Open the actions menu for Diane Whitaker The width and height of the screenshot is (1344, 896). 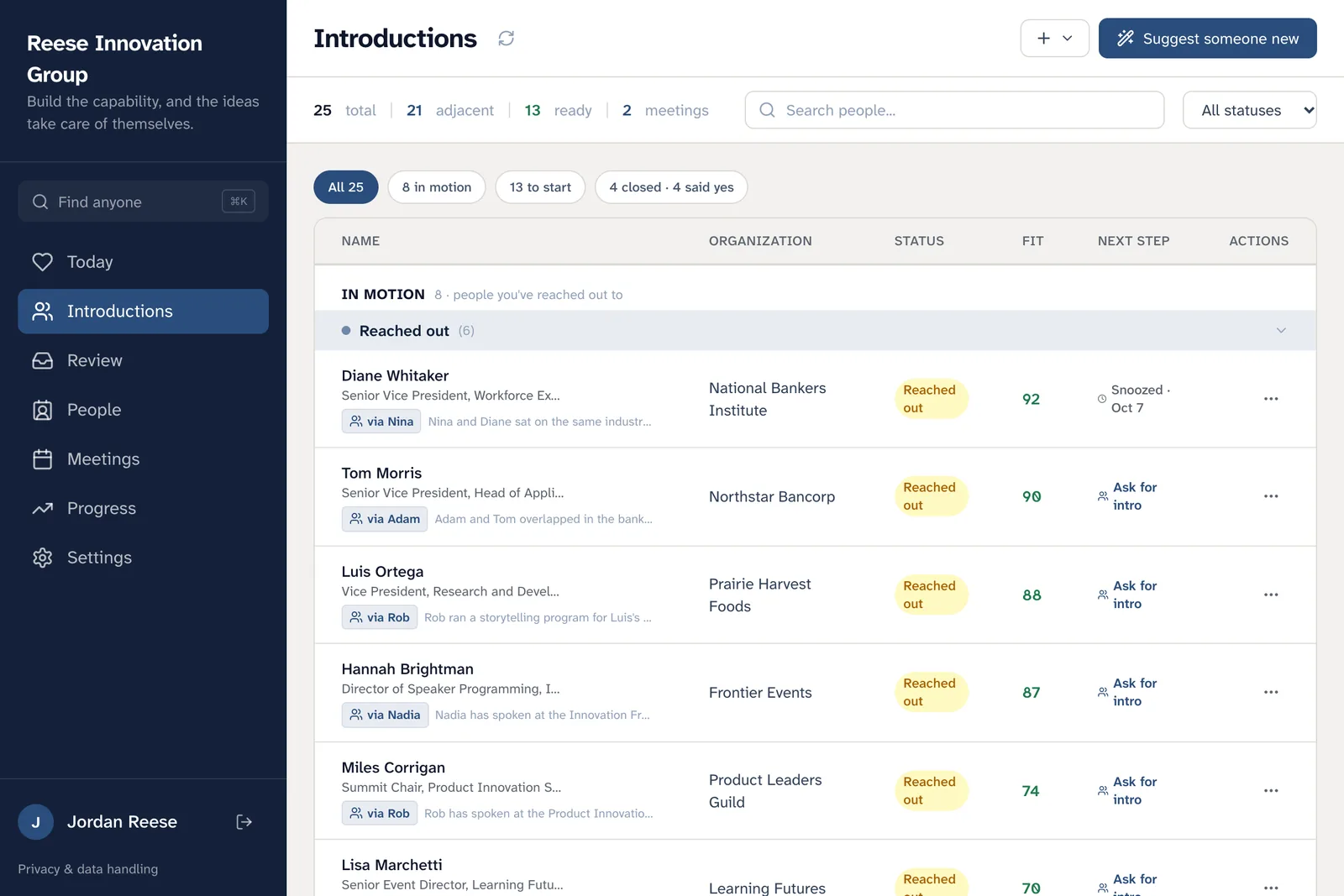1271,399
